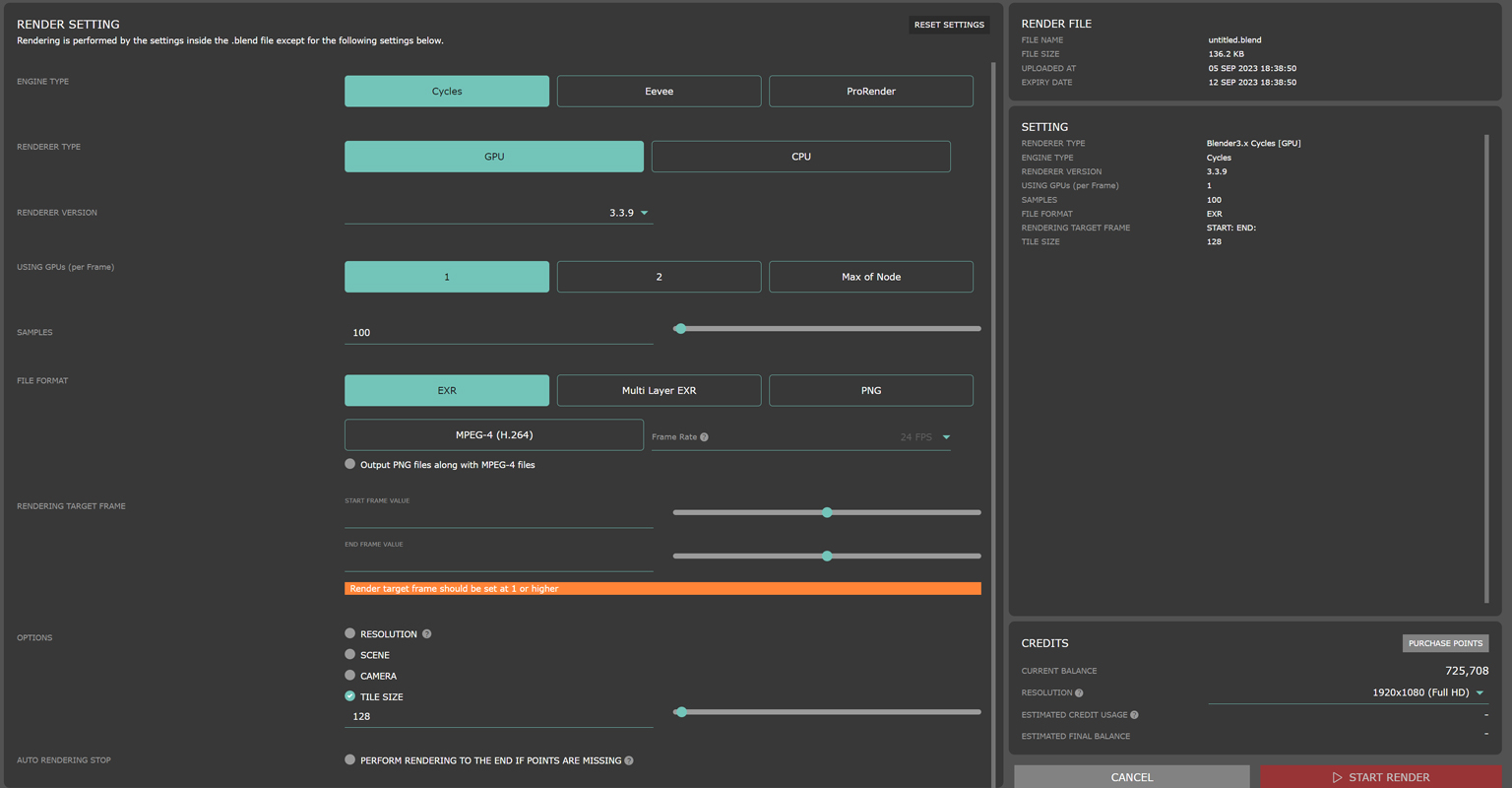Viewport: 1512px width, 788px height.
Task: Switch engine type to Eevee
Action: click(x=659, y=91)
